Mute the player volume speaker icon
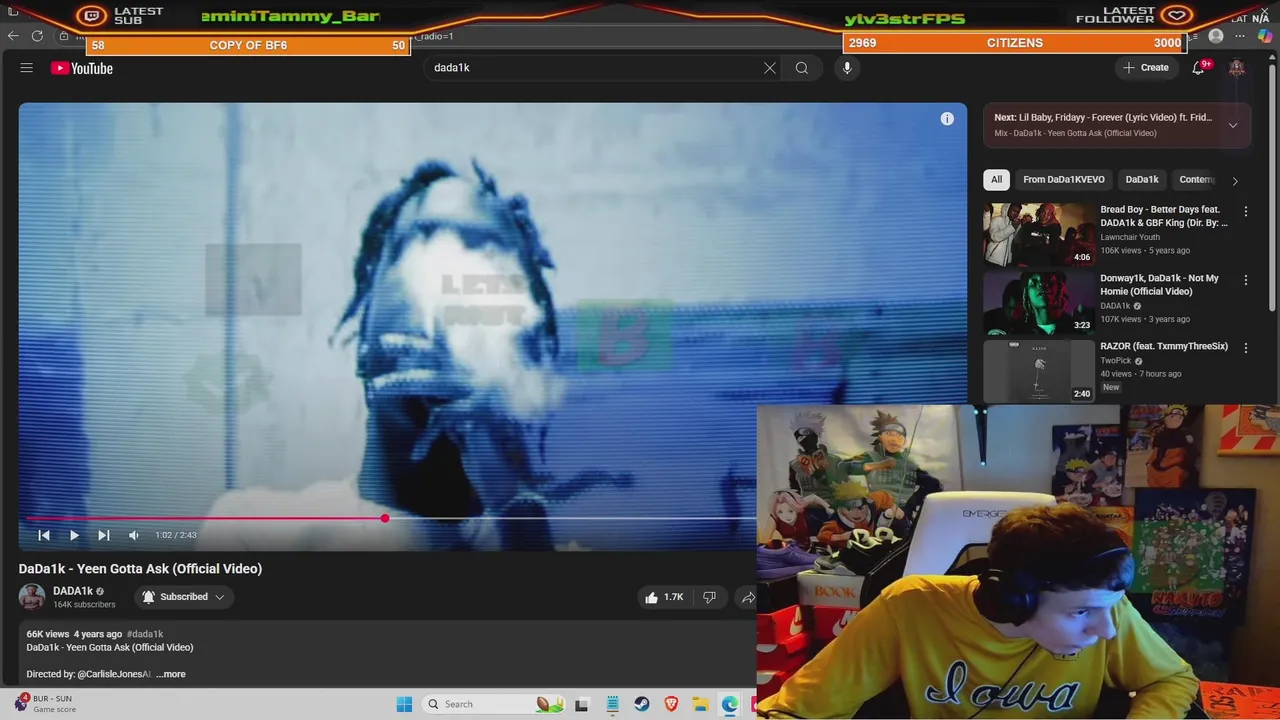 point(134,535)
